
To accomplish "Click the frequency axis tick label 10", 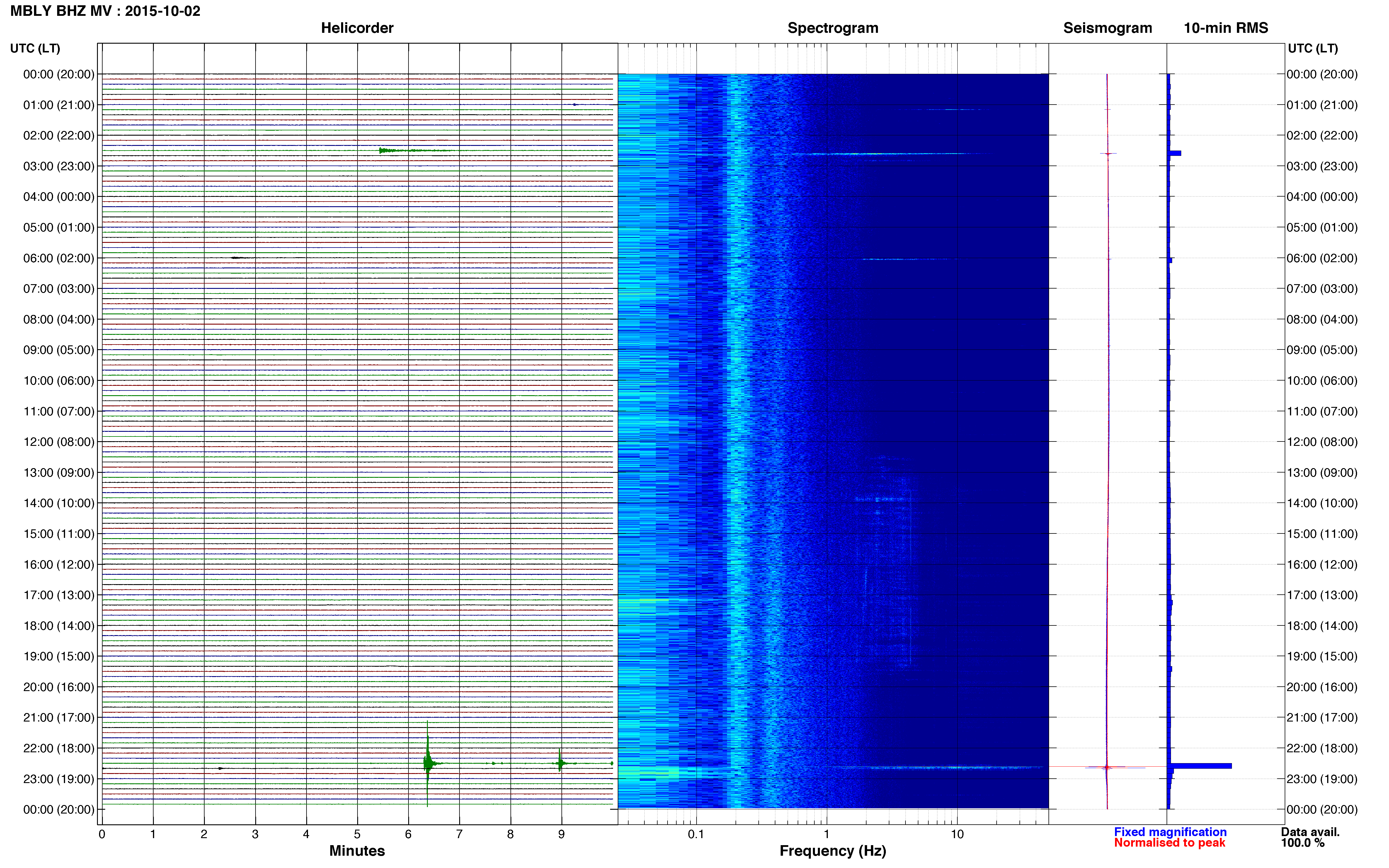I will (x=957, y=834).
